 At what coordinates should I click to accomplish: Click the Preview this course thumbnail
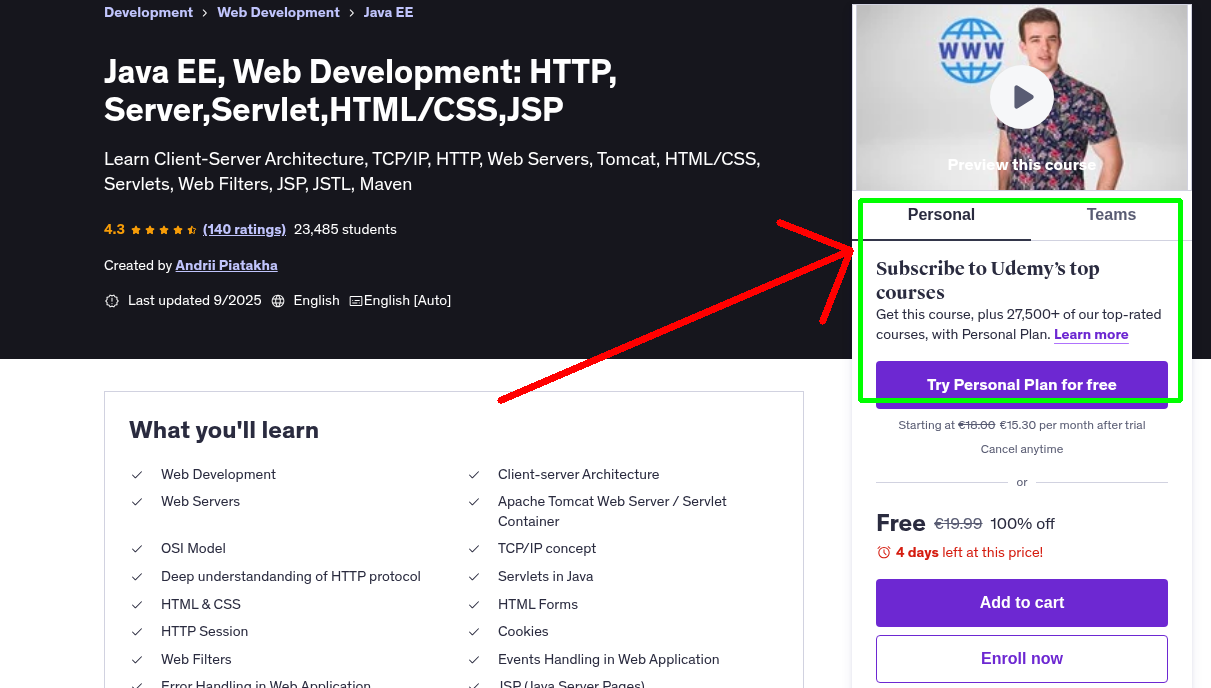(x=1021, y=97)
